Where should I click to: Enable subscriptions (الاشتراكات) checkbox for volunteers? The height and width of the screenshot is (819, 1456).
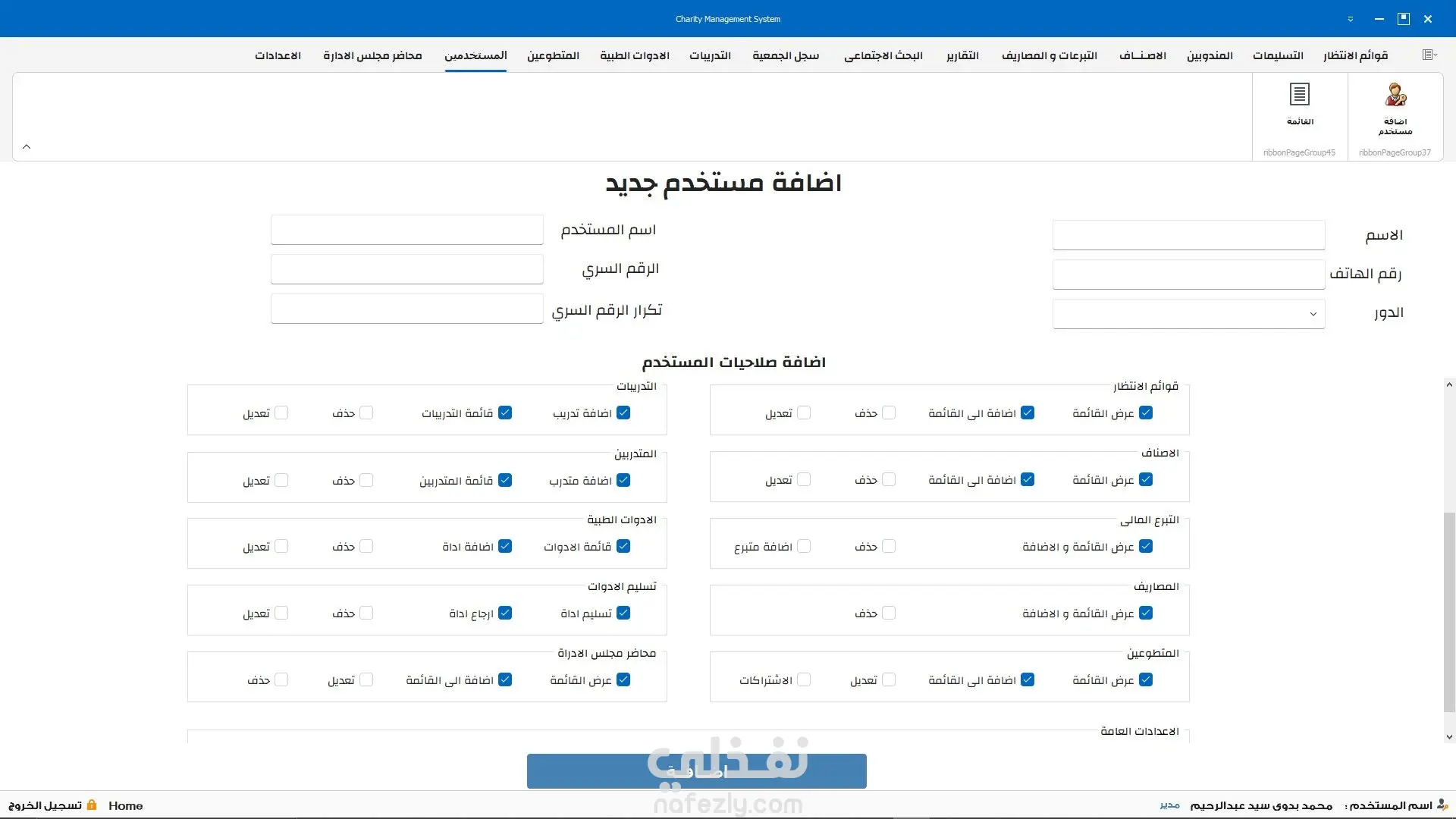(x=804, y=679)
